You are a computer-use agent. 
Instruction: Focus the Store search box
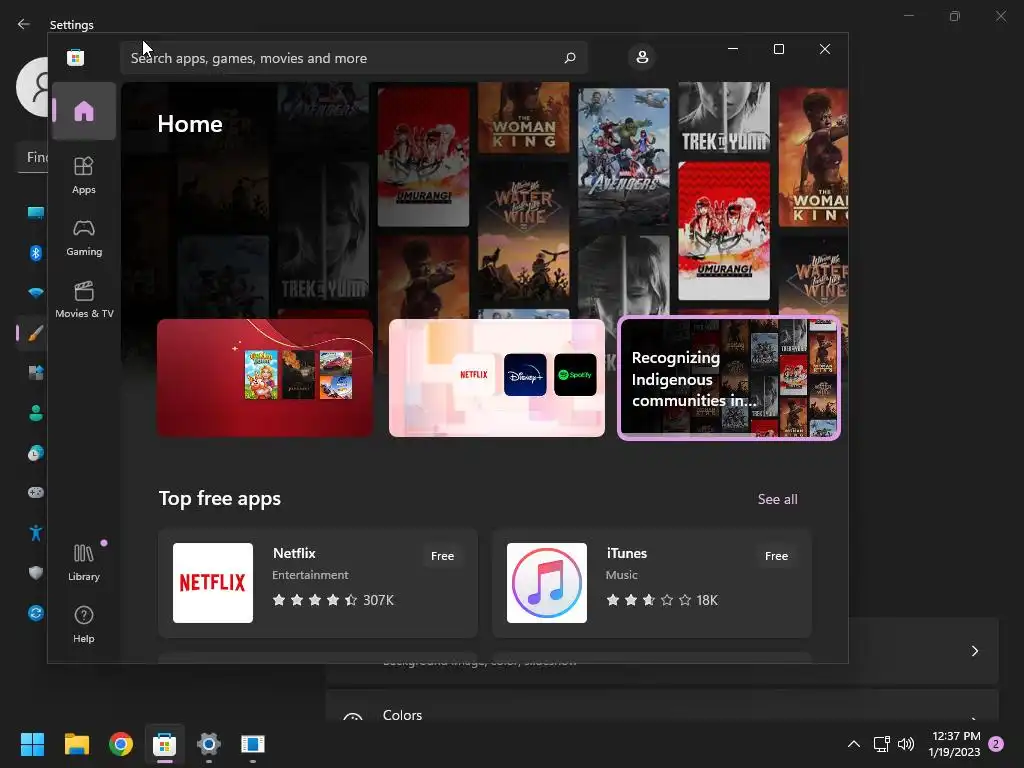pyautogui.click(x=353, y=58)
